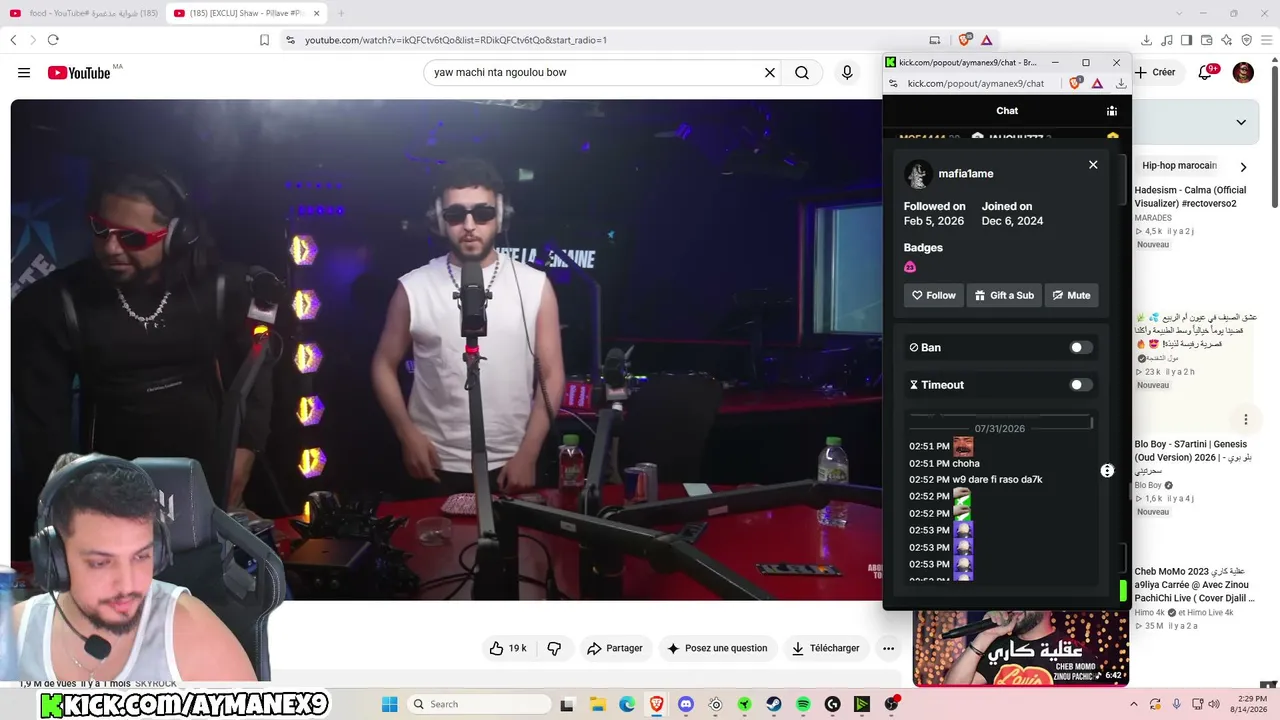Open the video options for Blo Boy S7artini

[x=1246, y=419]
